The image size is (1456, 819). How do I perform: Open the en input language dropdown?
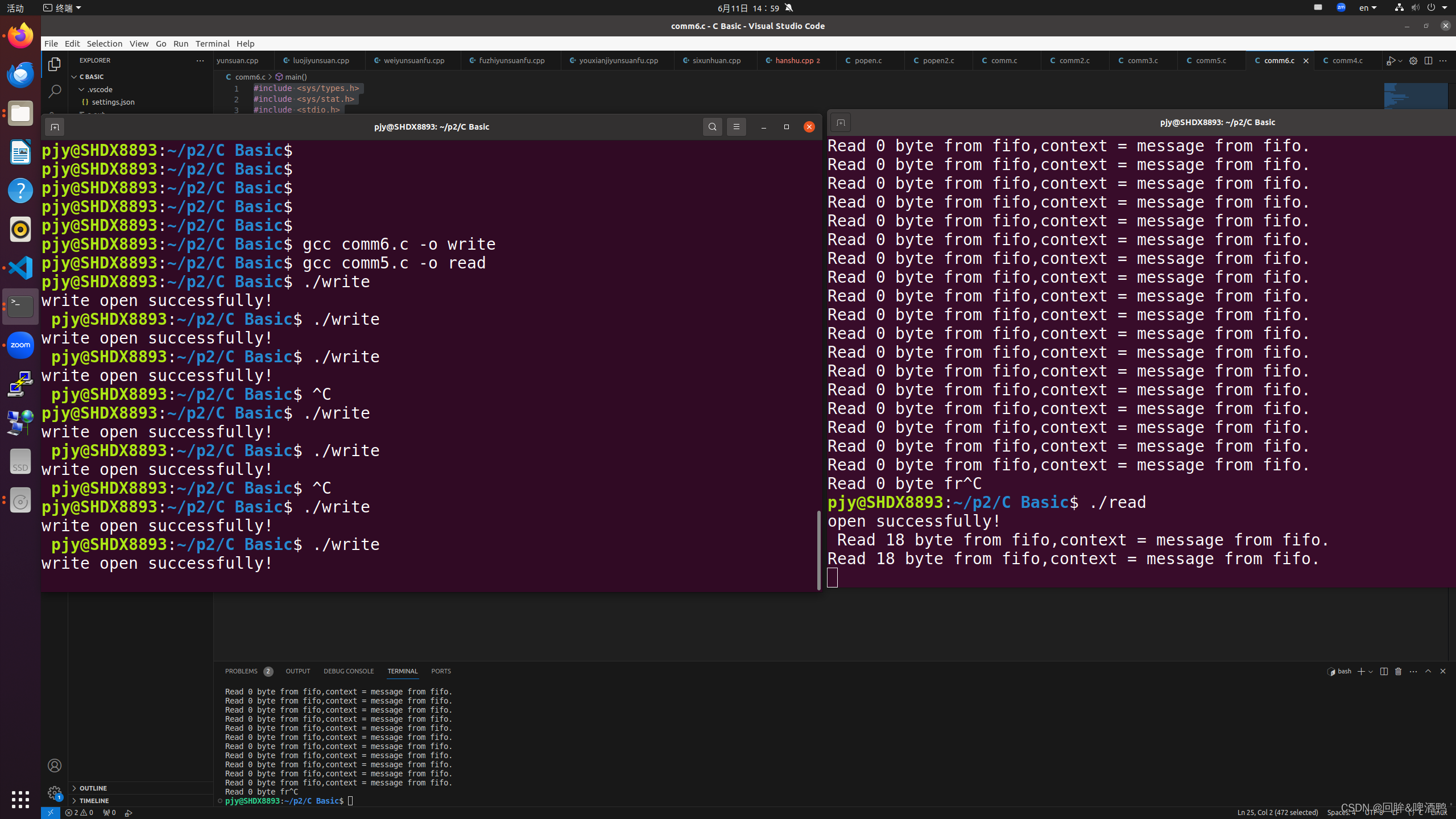[1368, 8]
